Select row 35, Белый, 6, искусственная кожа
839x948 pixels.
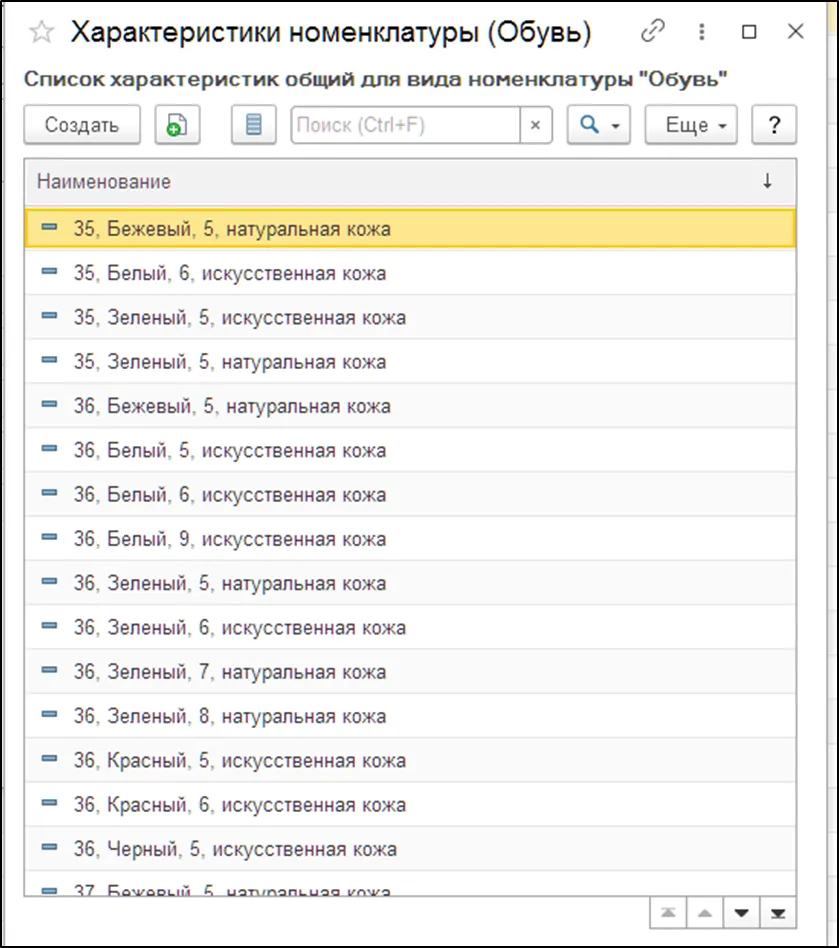click(x=230, y=273)
